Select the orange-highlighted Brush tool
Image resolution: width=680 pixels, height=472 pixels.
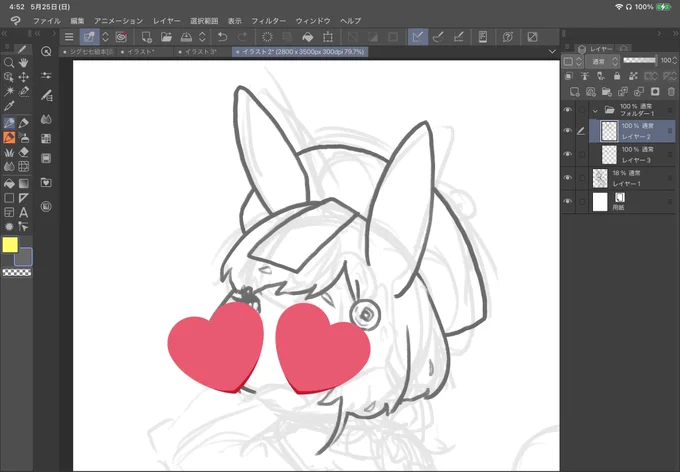[9, 138]
